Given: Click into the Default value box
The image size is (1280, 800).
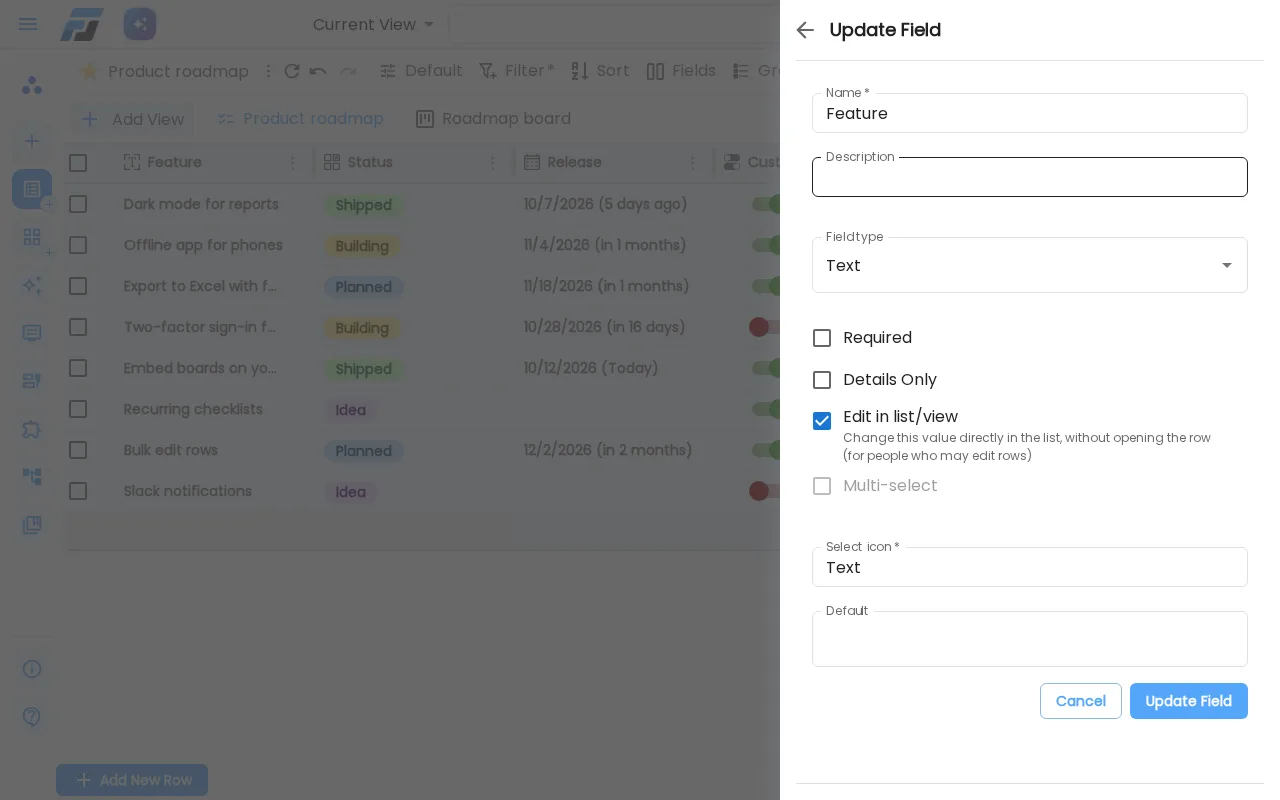Looking at the screenshot, I should [1030, 639].
